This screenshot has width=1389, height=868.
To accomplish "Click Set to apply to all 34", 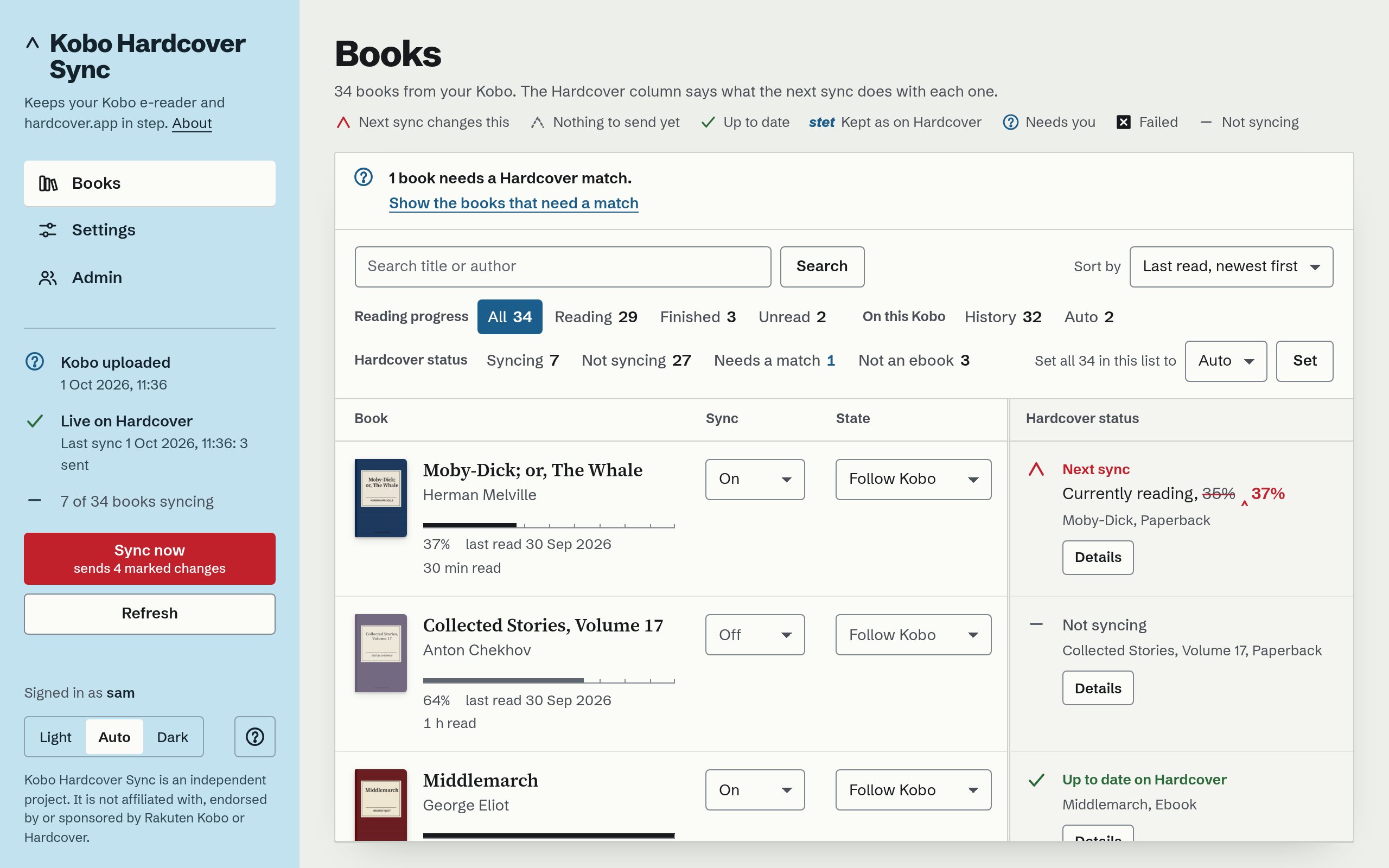I will click(x=1304, y=361).
